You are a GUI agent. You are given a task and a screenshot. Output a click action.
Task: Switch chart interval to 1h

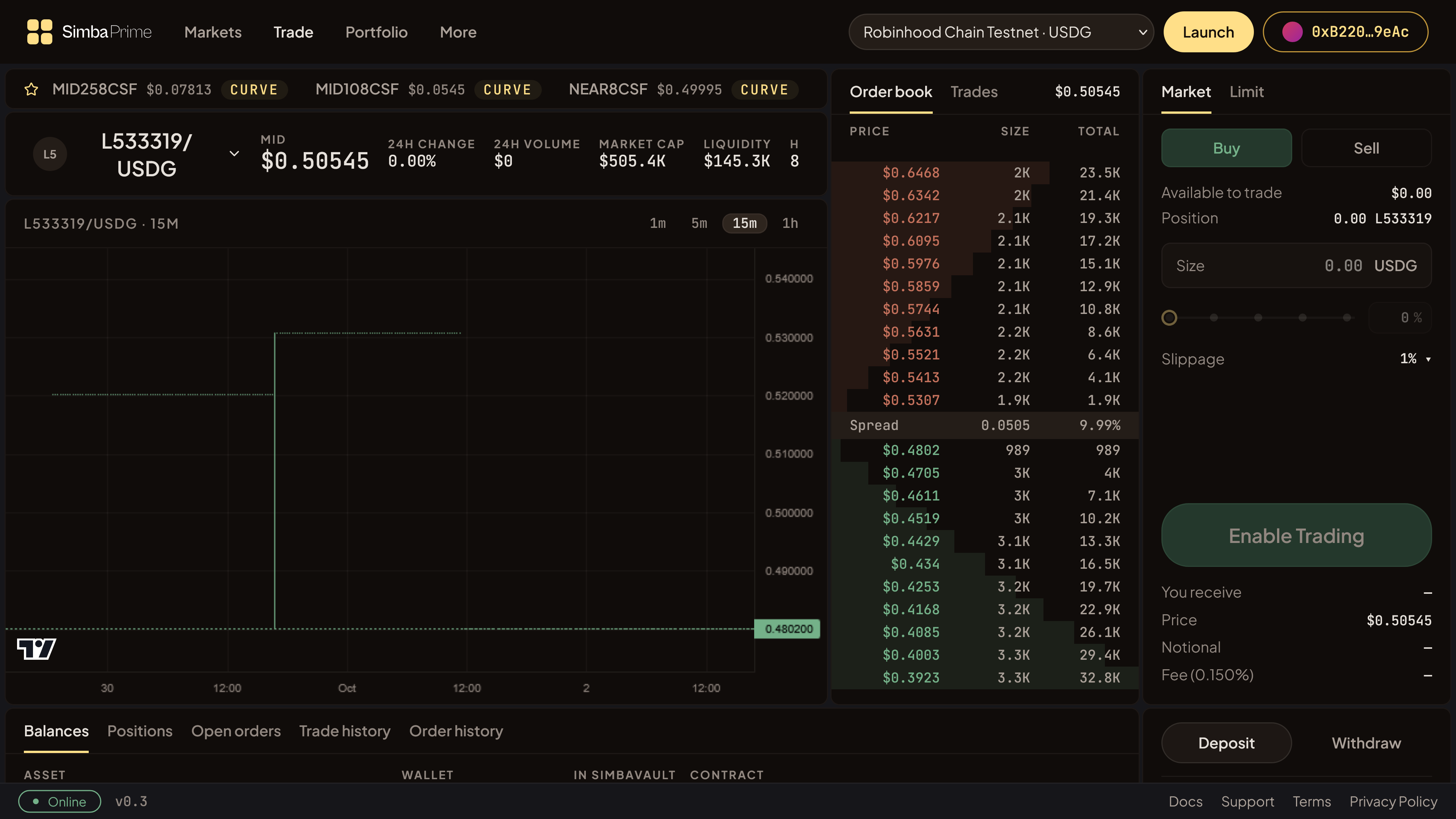pos(789,223)
